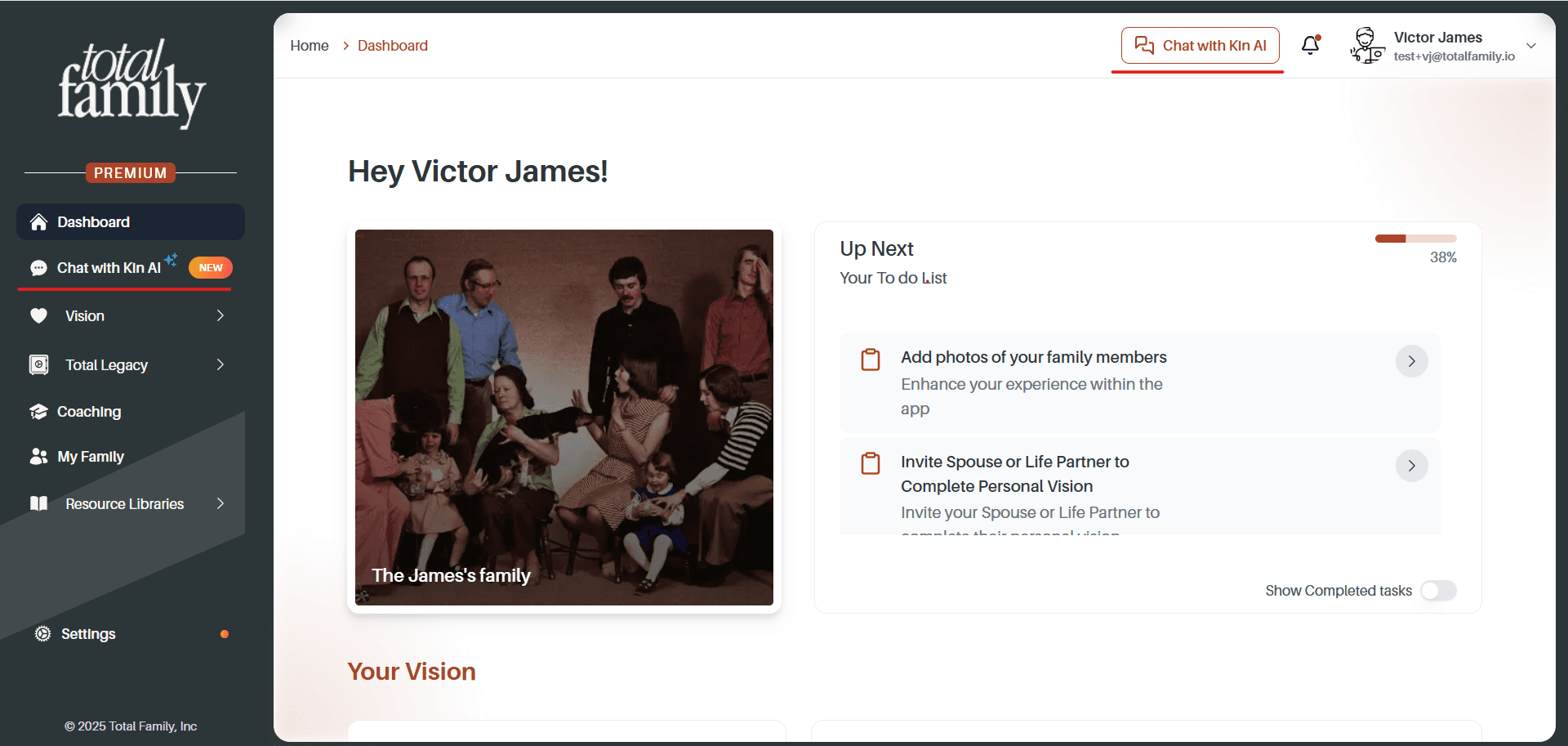Viewport: 1568px width, 746px height.
Task: Click the 38% progress bar in Up Next
Action: (x=1415, y=239)
